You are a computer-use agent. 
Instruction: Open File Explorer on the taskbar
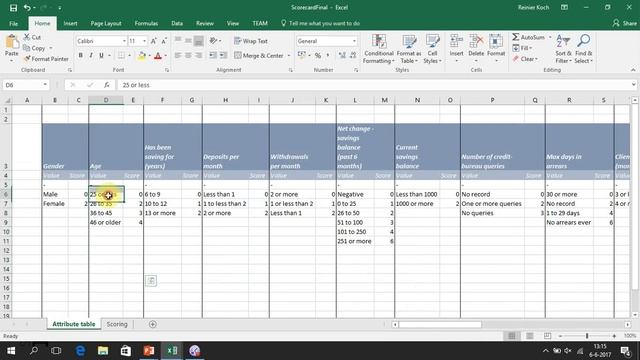pyautogui.click(x=103, y=351)
